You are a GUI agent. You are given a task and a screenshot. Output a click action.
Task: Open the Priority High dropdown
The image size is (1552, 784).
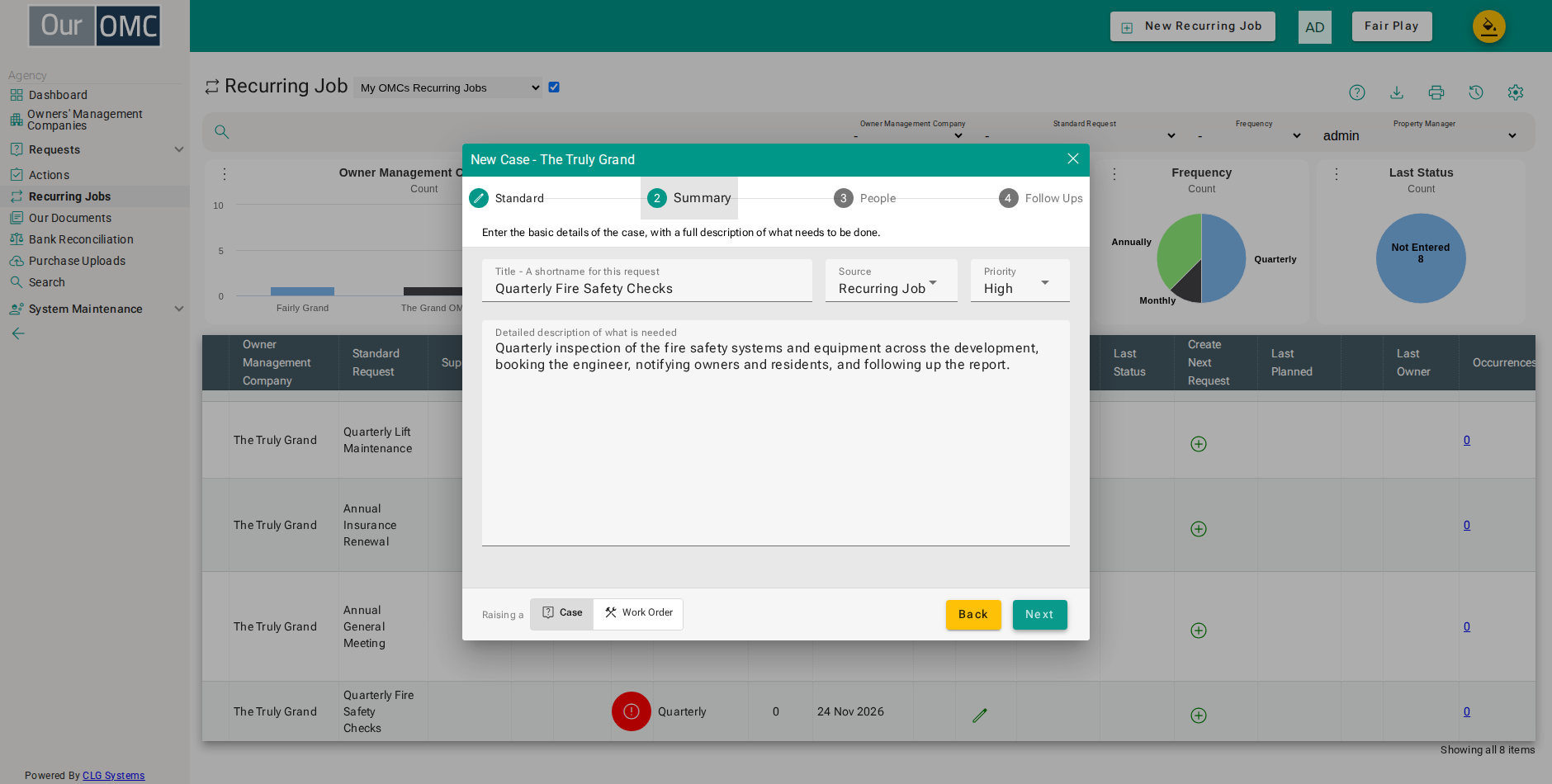pyautogui.click(x=1020, y=281)
